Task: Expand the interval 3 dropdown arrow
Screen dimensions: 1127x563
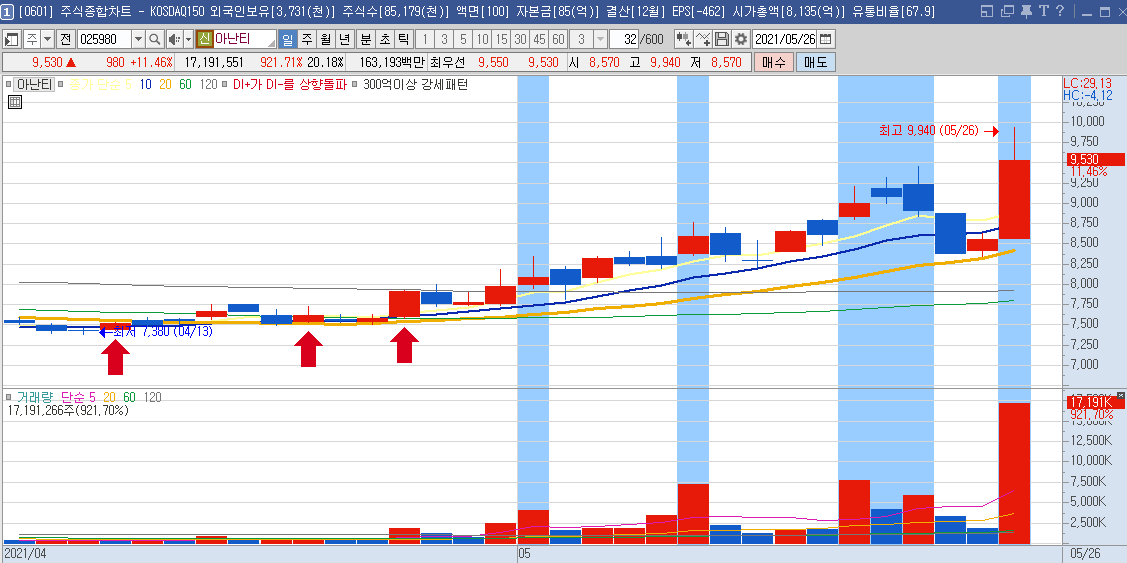Action: [600, 39]
